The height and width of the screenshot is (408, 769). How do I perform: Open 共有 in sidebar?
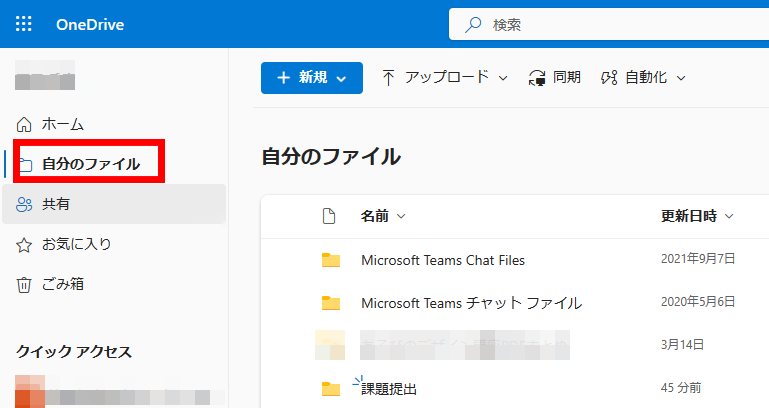[x=114, y=204]
